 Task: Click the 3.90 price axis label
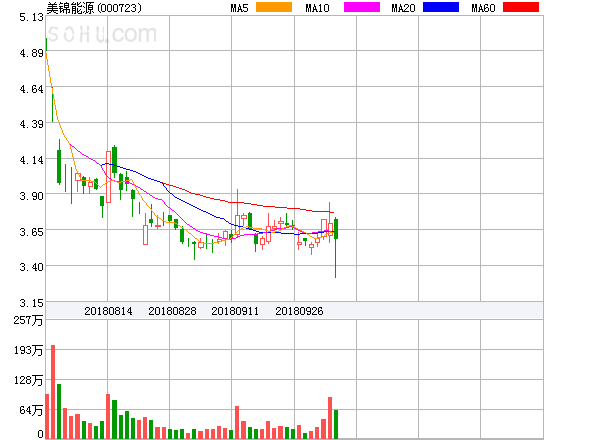[x=31, y=196]
